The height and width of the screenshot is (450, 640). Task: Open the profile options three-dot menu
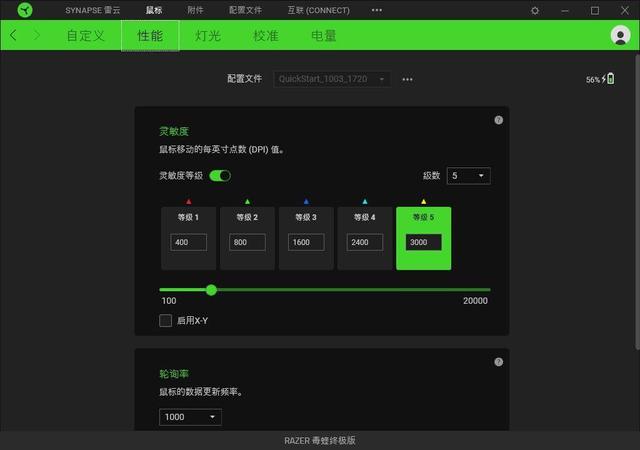click(407, 79)
